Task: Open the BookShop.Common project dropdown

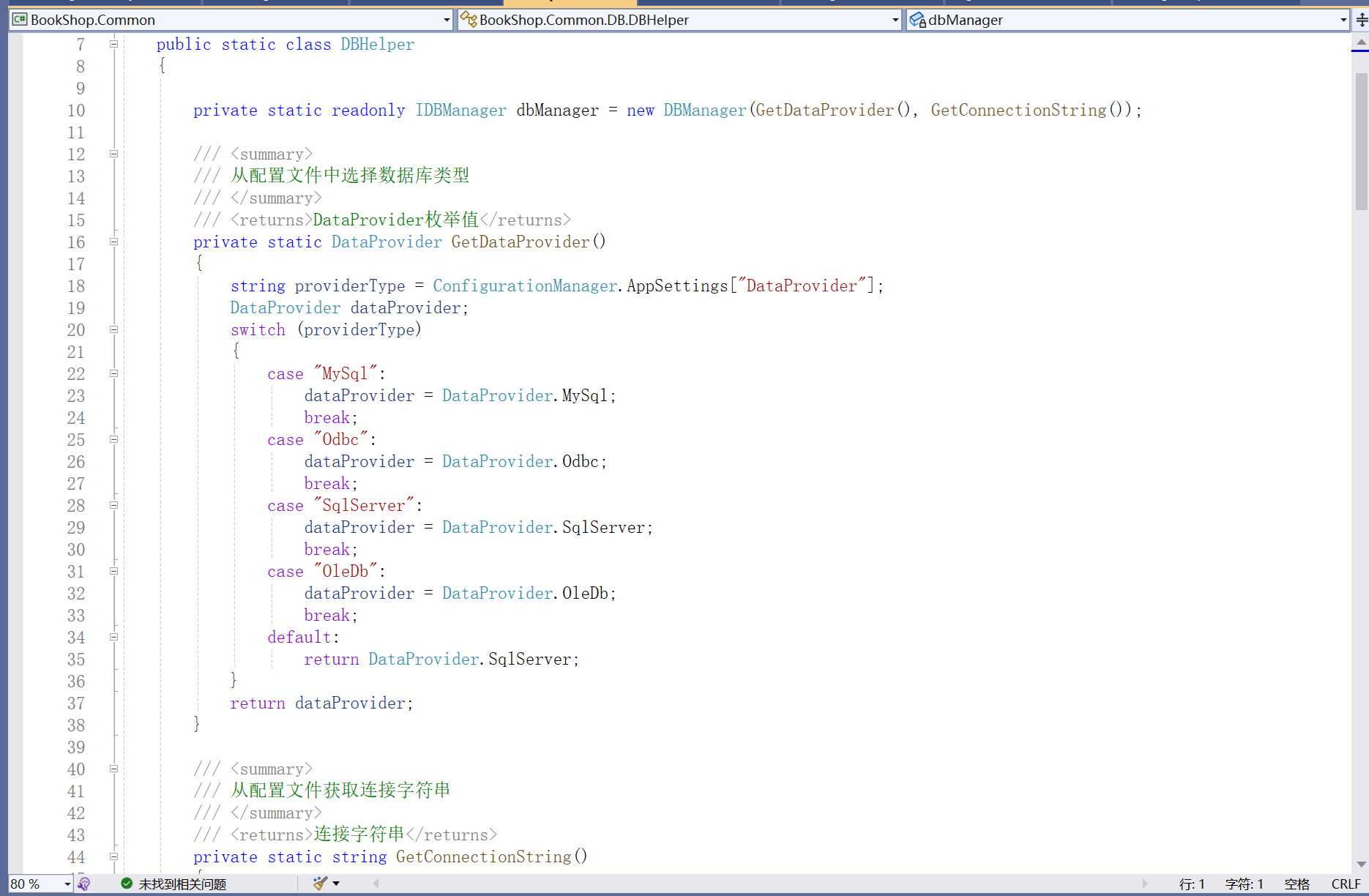Action: (x=447, y=20)
